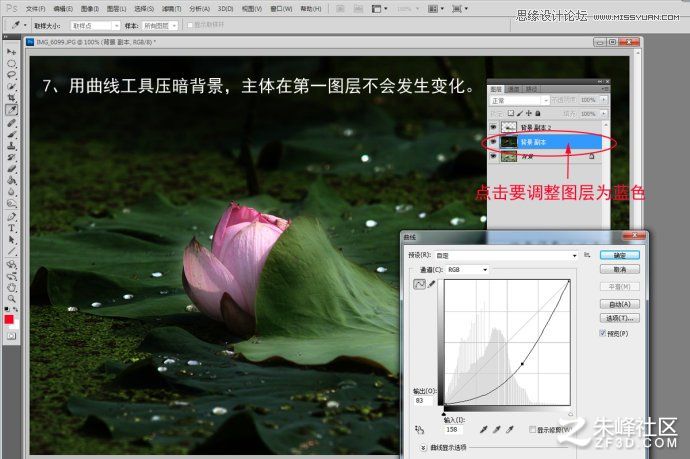
Task: Open the 样本 sample layers dropdown
Action: click(x=161, y=26)
